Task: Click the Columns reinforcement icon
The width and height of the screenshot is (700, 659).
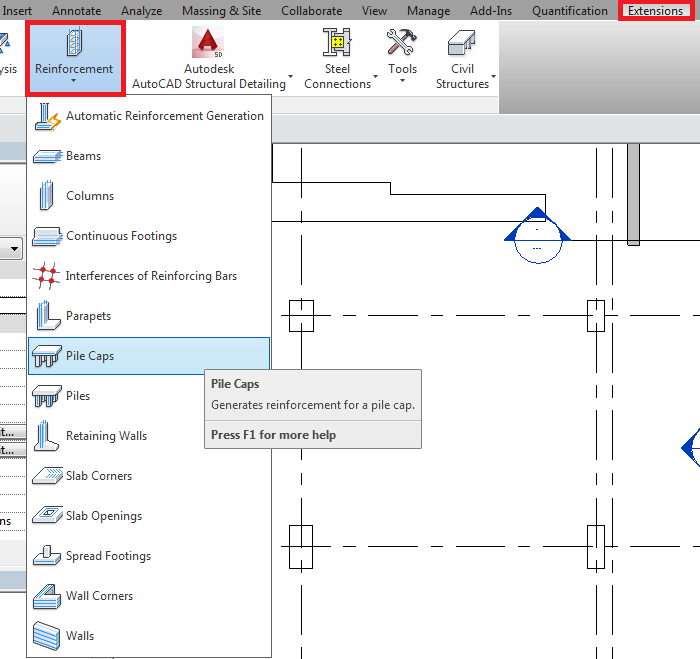Action: 46,195
